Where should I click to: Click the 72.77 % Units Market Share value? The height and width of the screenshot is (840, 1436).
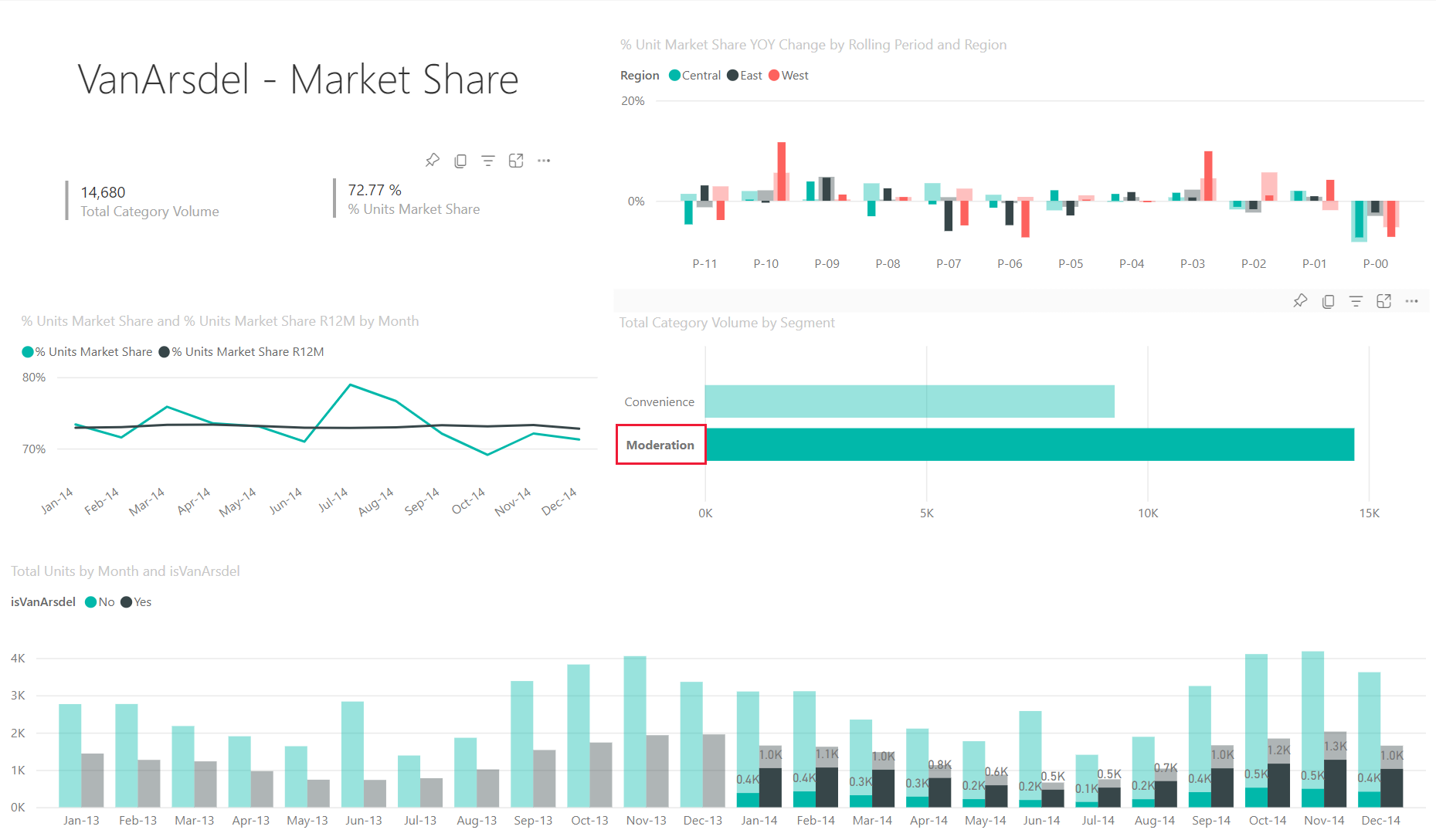(375, 189)
